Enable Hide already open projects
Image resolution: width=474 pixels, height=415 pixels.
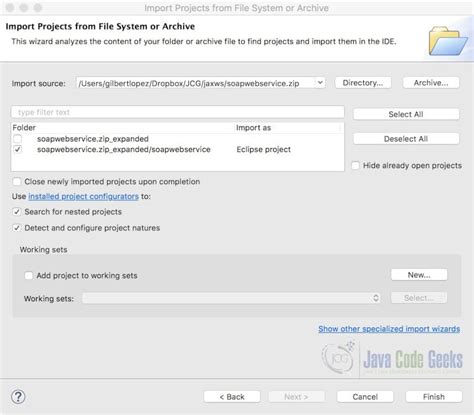pos(355,165)
